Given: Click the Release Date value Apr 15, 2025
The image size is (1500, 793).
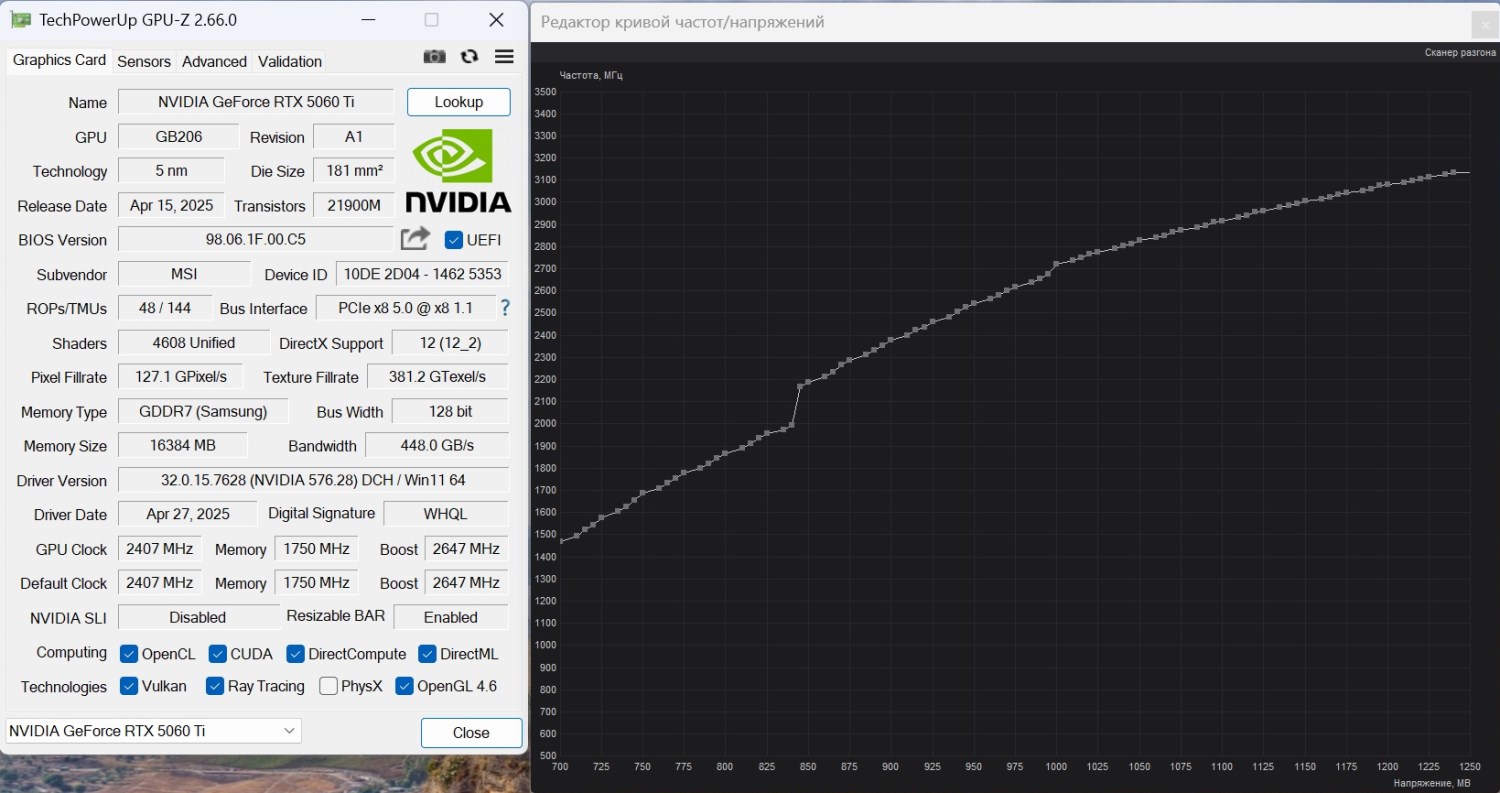Looking at the screenshot, I should [172, 206].
